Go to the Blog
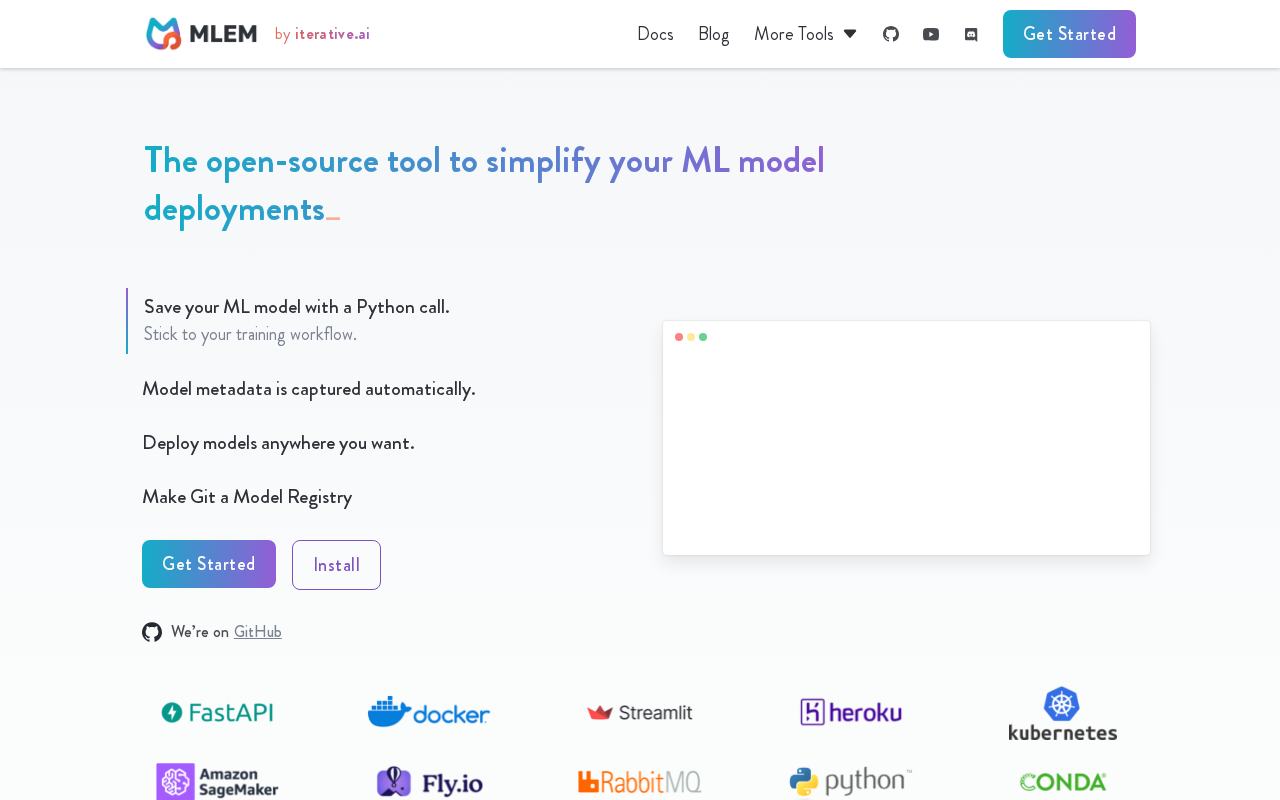The image size is (1280, 800). pyautogui.click(x=713, y=34)
